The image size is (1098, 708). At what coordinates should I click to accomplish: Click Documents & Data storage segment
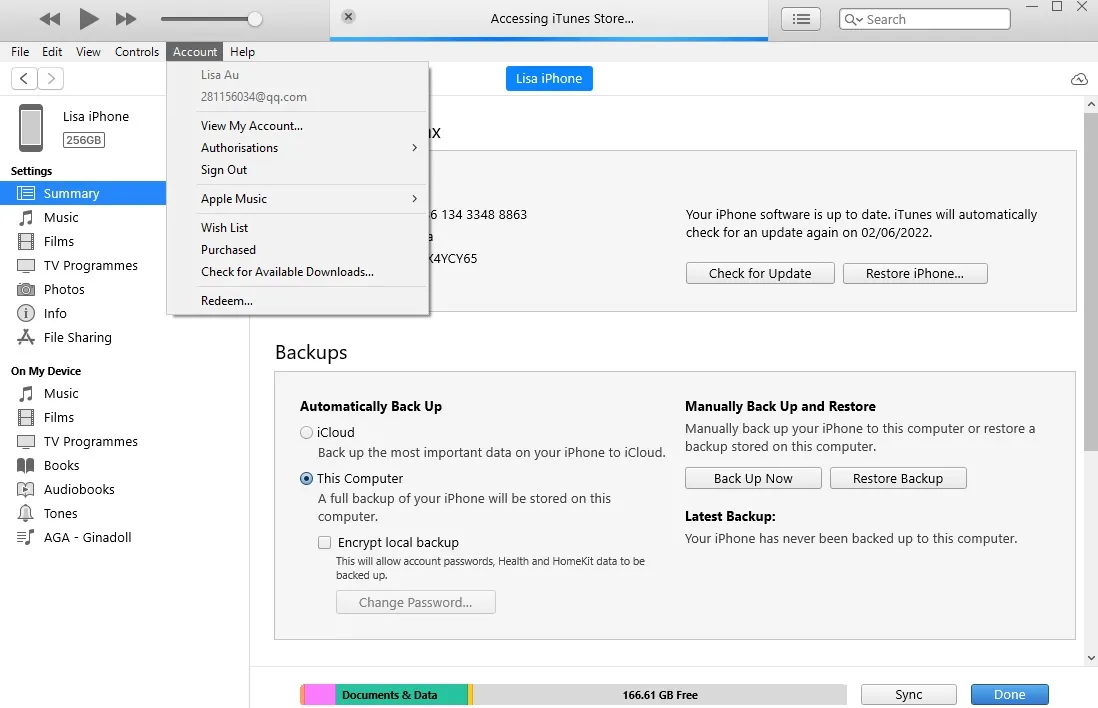coord(401,695)
